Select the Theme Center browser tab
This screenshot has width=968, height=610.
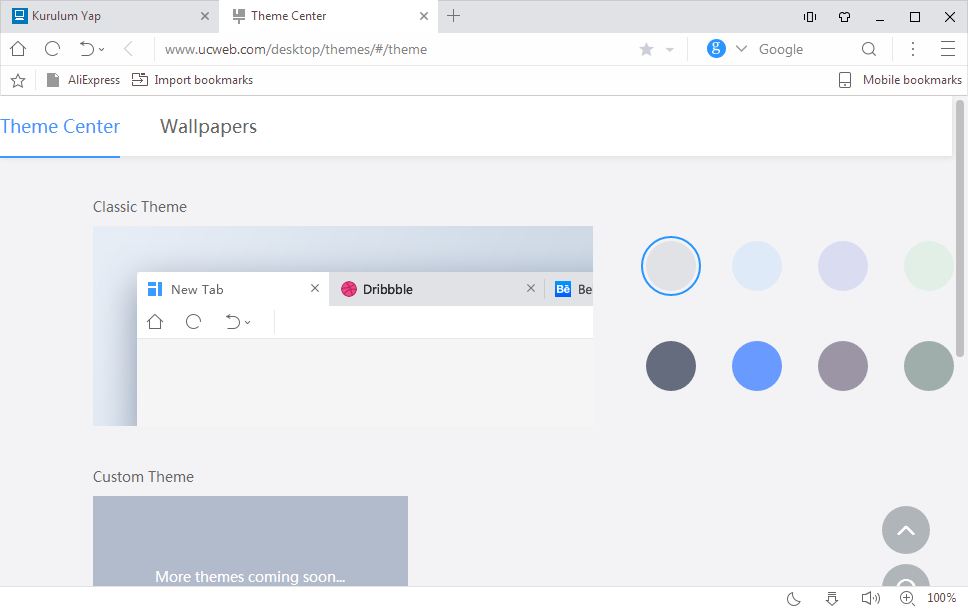click(x=328, y=16)
